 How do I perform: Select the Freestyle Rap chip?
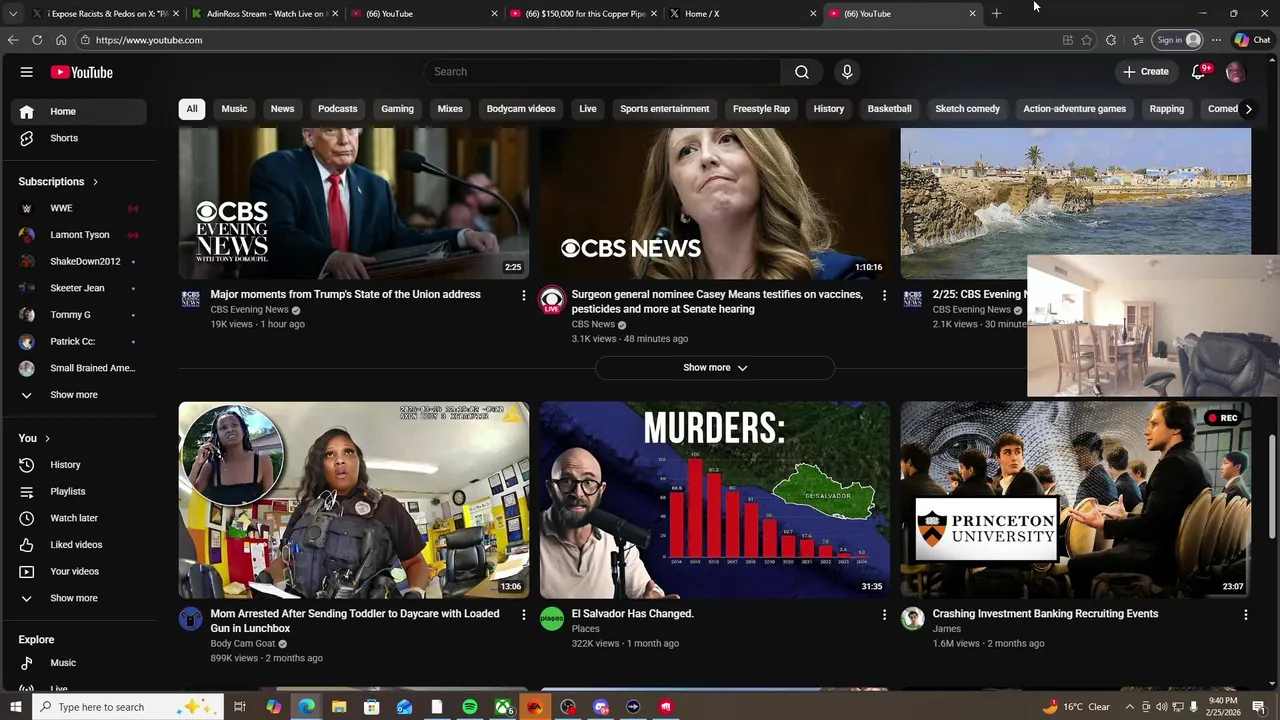tap(761, 109)
